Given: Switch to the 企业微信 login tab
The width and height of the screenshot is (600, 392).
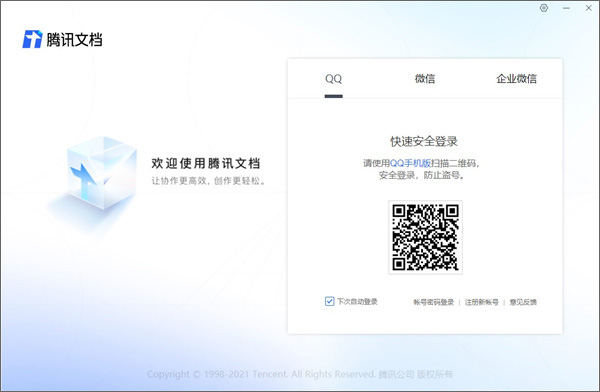Looking at the screenshot, I should click(516, 79).
